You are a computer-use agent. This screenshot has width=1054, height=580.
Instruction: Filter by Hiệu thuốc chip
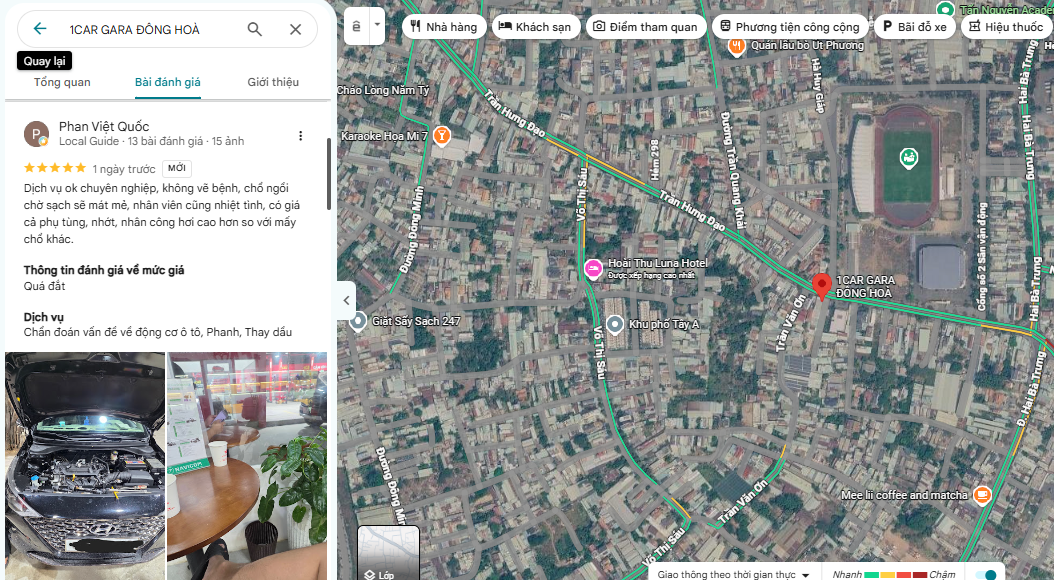(x=1006, y=27)
